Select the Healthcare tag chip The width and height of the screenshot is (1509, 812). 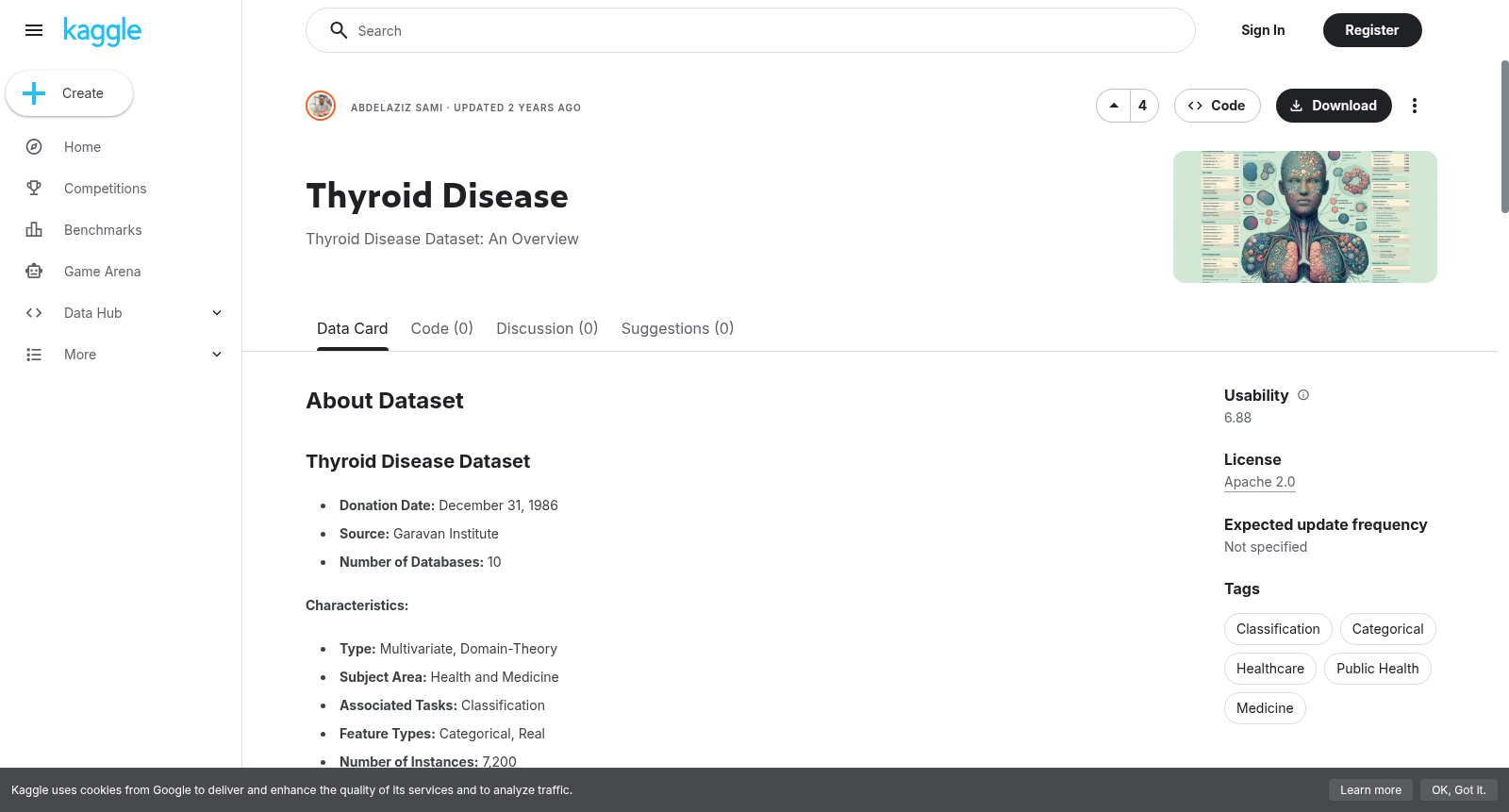(1269, 669)
